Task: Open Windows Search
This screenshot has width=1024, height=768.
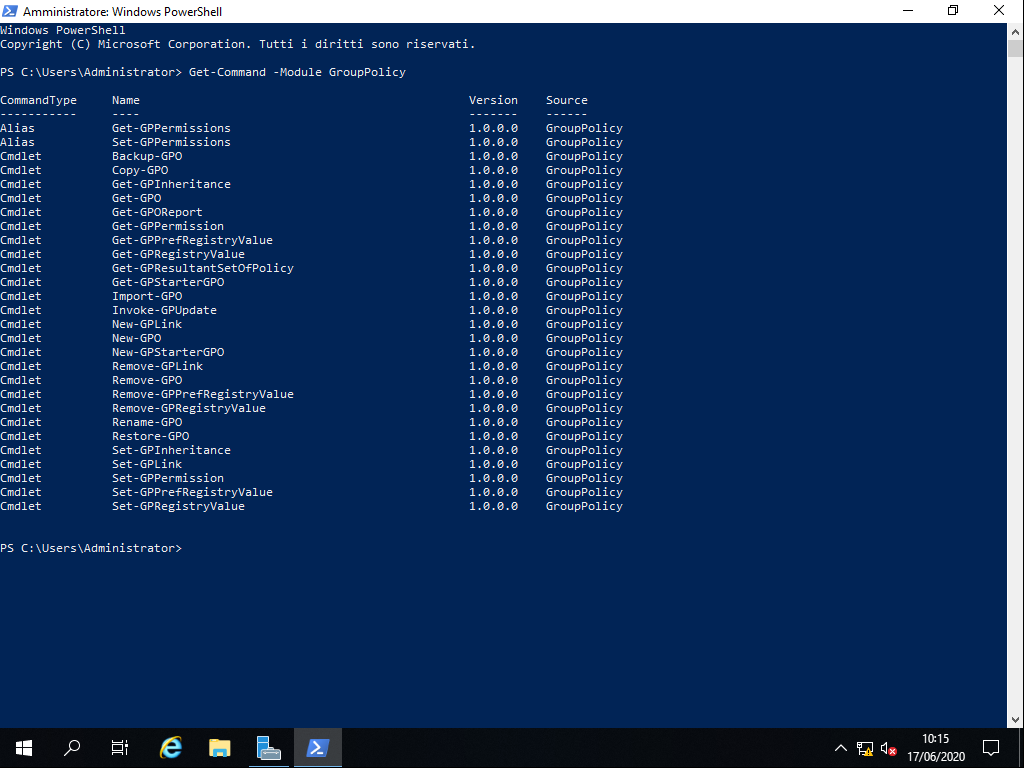Action: coord(71,747)
